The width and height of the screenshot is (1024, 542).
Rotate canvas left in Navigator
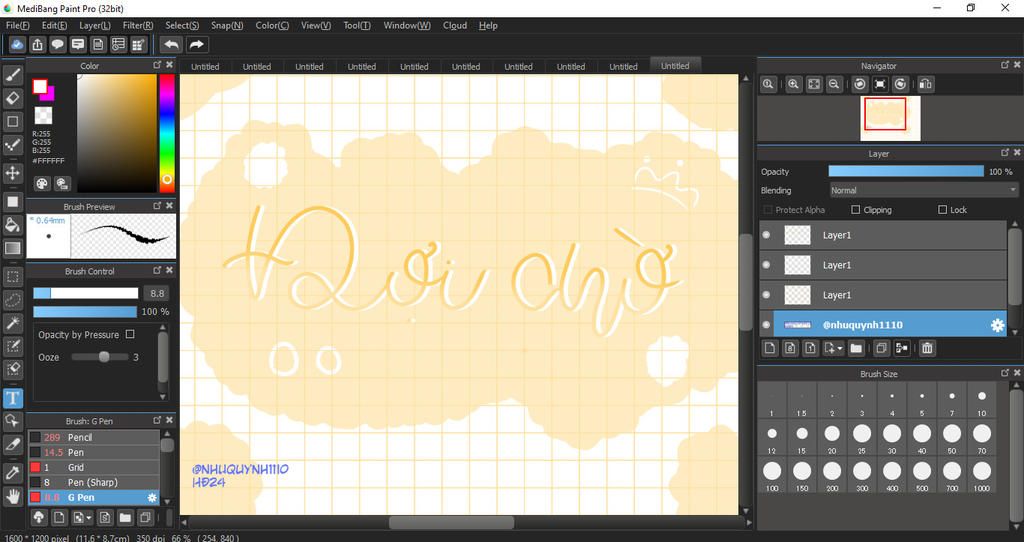coord(860,84)
